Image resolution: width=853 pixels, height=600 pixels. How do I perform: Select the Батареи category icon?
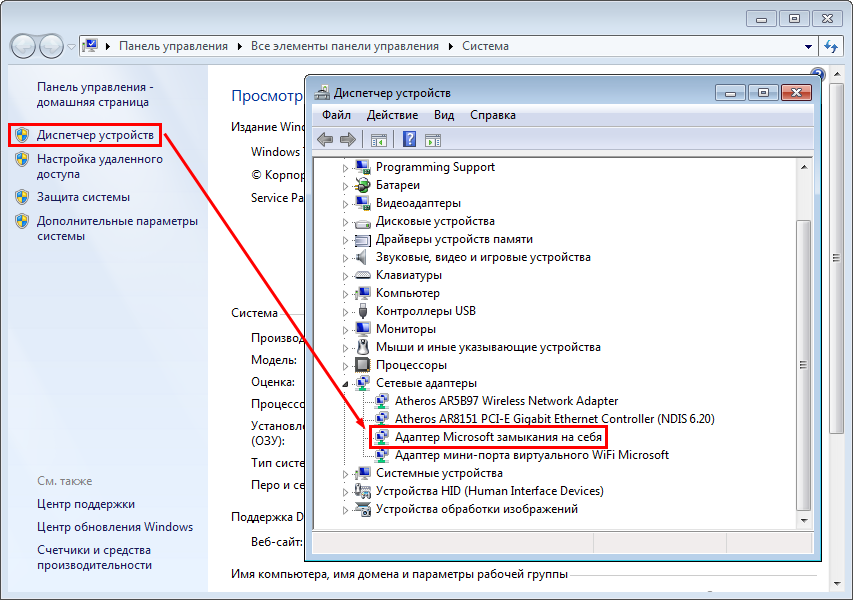(362, 185)
